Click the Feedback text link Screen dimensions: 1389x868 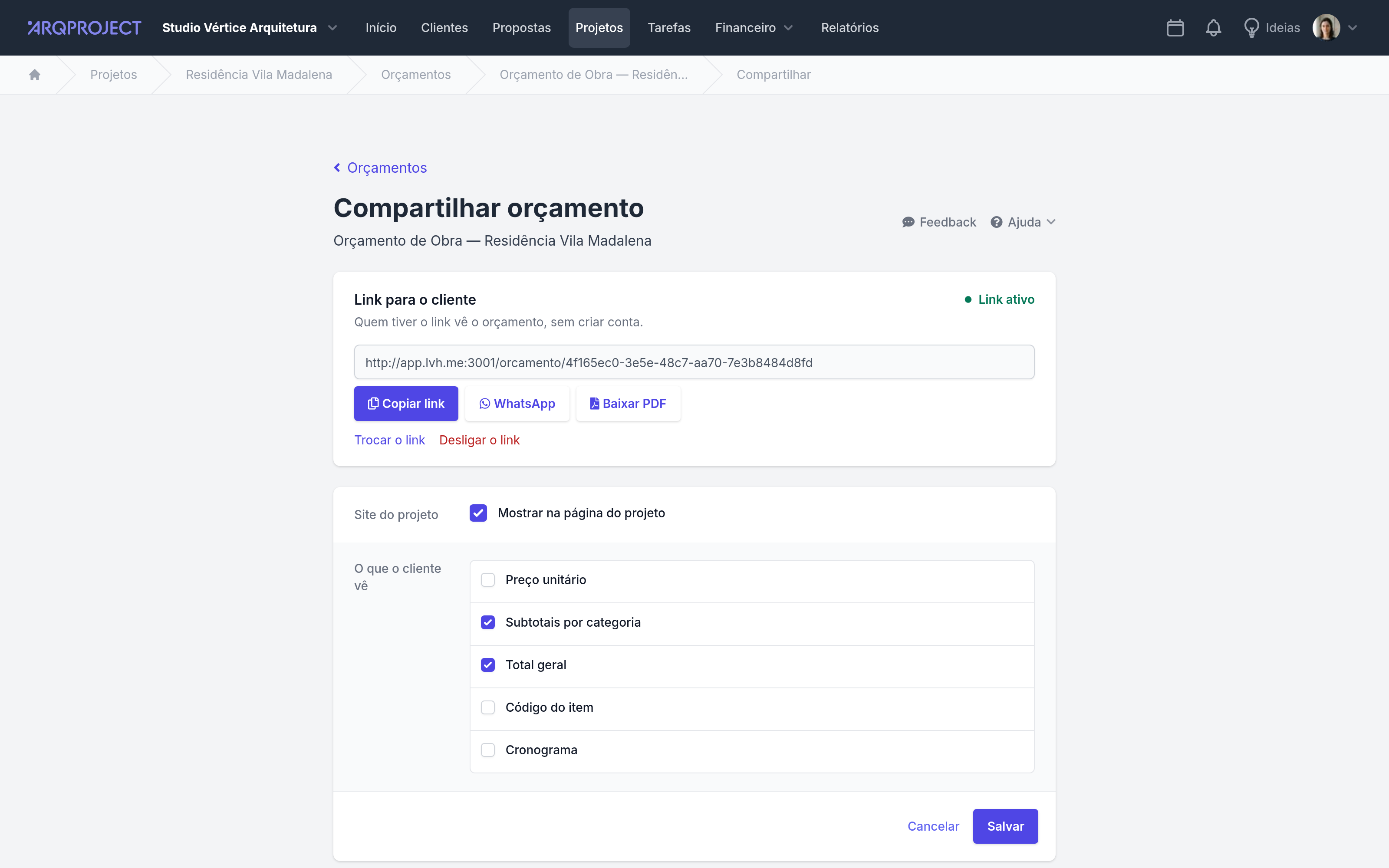(948, 222)
